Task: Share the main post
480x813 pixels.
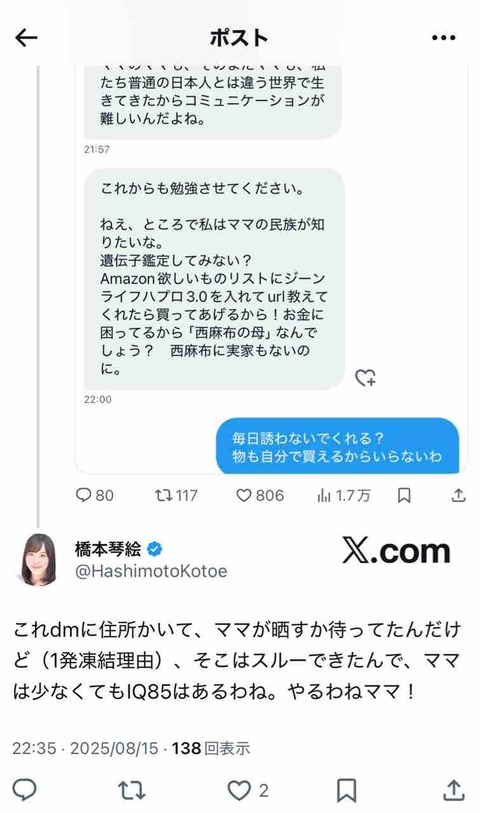Action: 454,790
